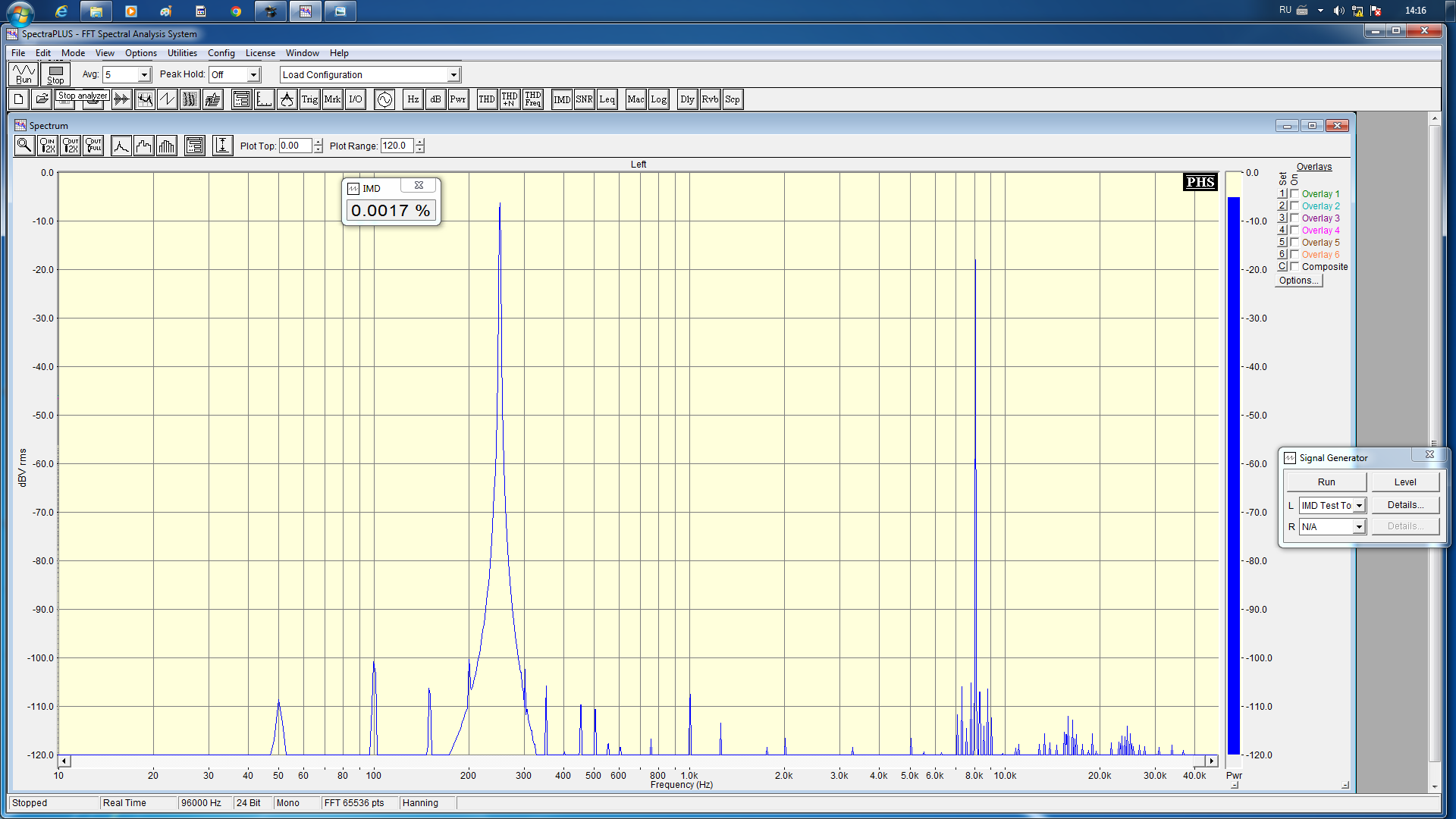
Task: Show the Hz peak frequency utility
Action: click(413, 99)
